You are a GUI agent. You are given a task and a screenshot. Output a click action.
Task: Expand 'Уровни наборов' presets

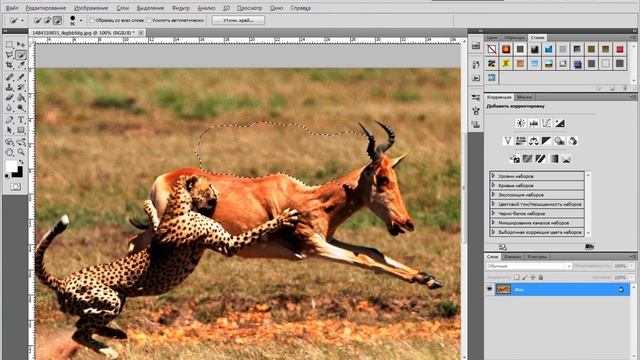pos(493,176)
